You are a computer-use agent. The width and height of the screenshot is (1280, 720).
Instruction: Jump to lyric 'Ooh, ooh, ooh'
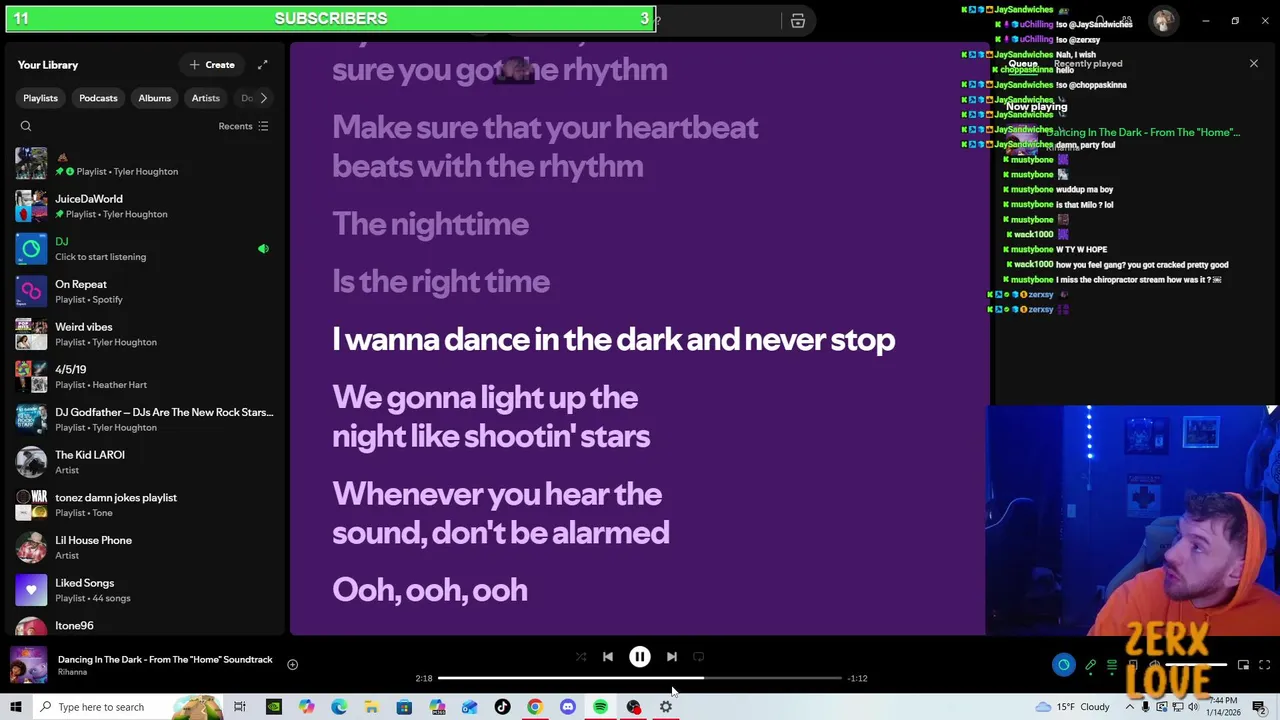(x=430, y=590)
